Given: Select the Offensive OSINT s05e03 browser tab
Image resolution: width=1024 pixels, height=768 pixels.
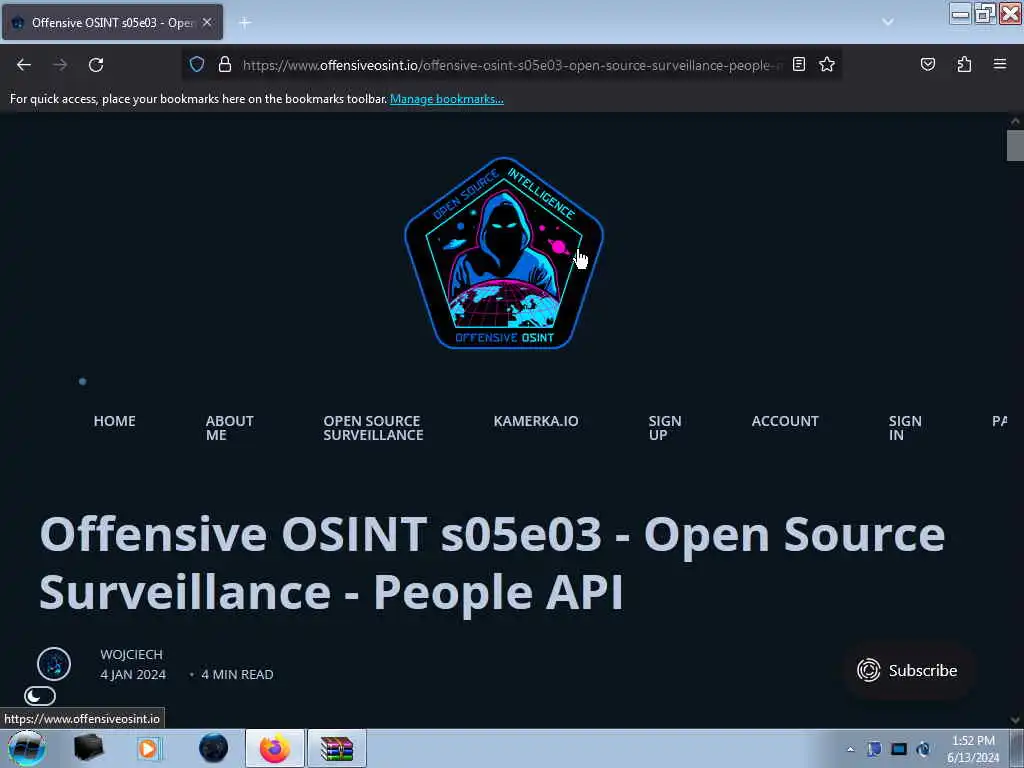Looking at the screenshot, I should (x=112, y=22).
